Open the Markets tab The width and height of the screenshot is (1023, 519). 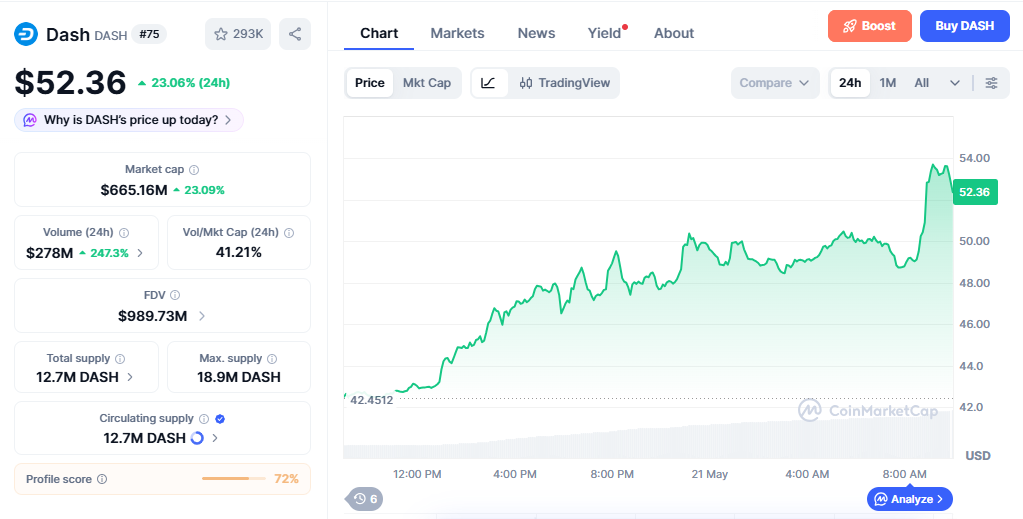coord(457,33)
